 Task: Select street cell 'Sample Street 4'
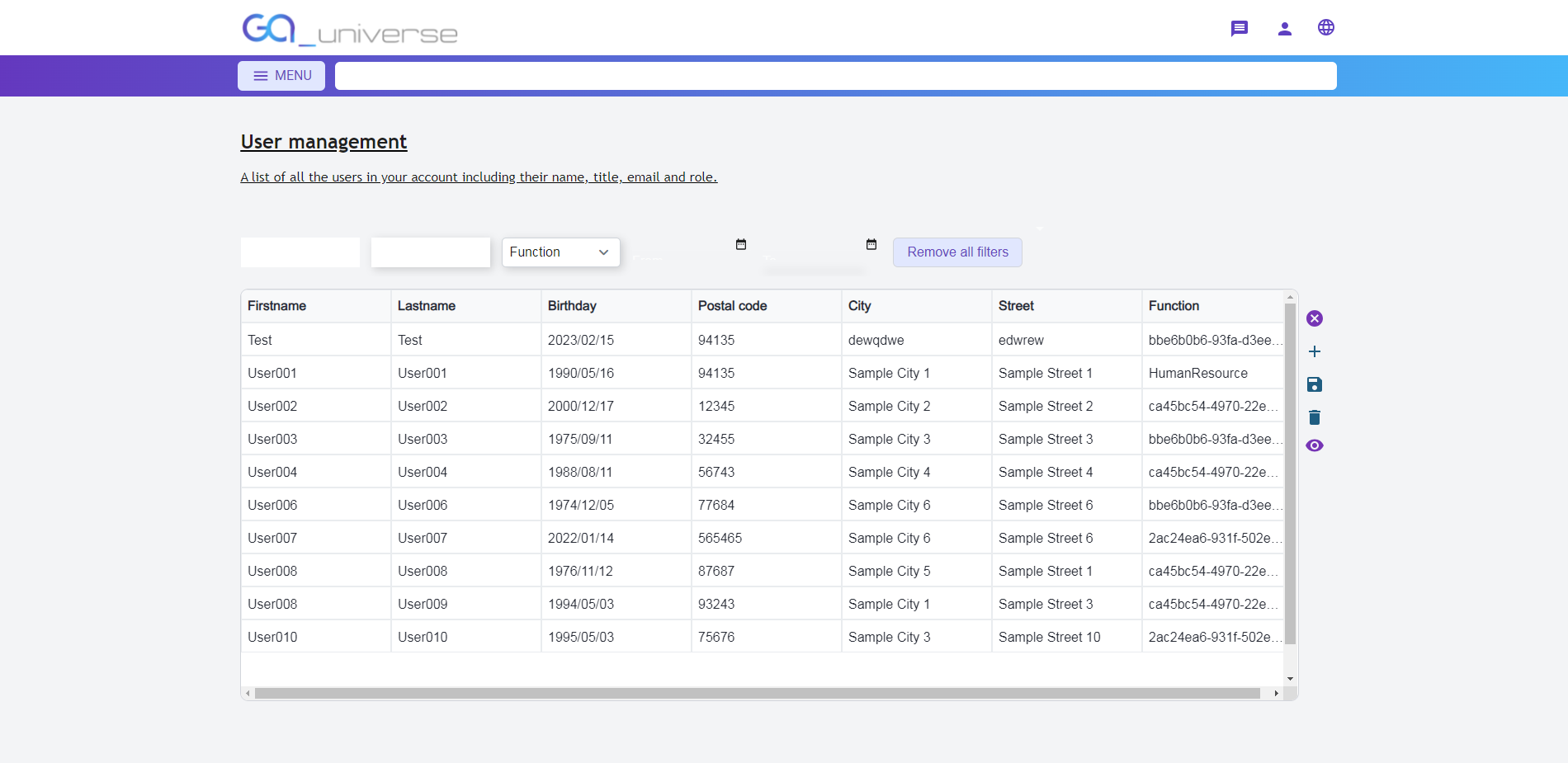pos(1066,472)
